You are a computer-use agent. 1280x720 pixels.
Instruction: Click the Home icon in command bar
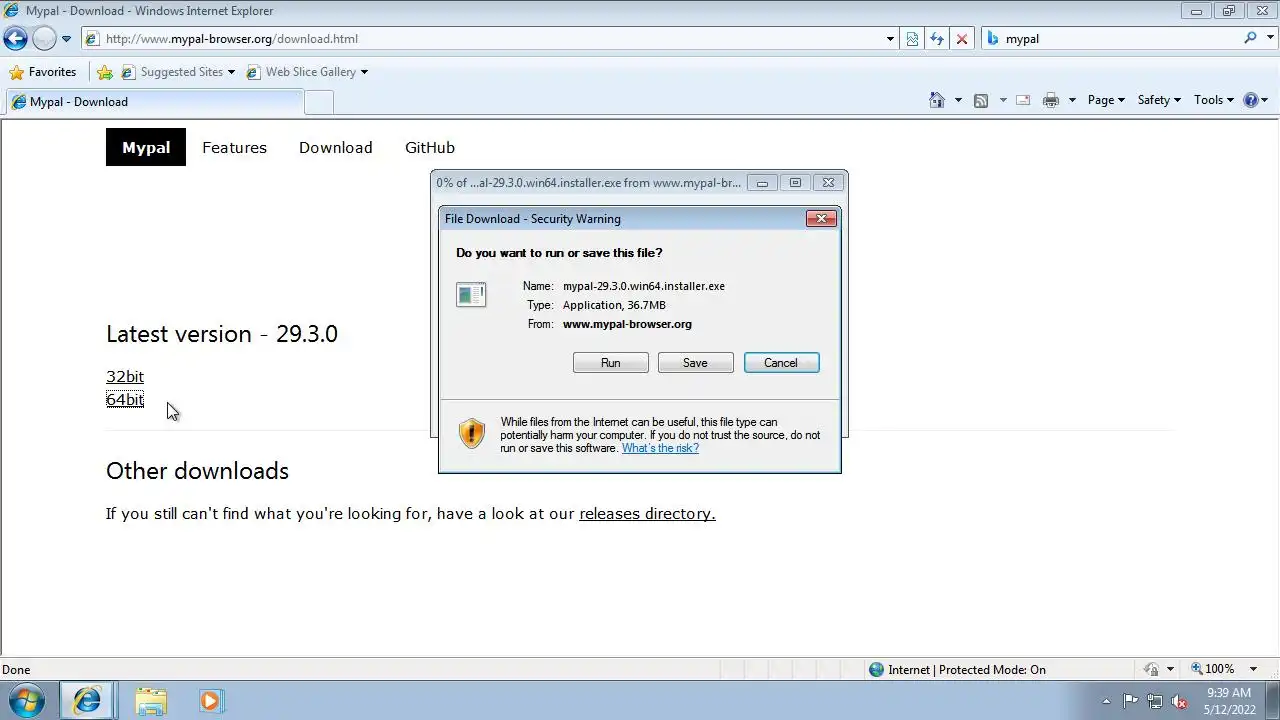[937, 100]
